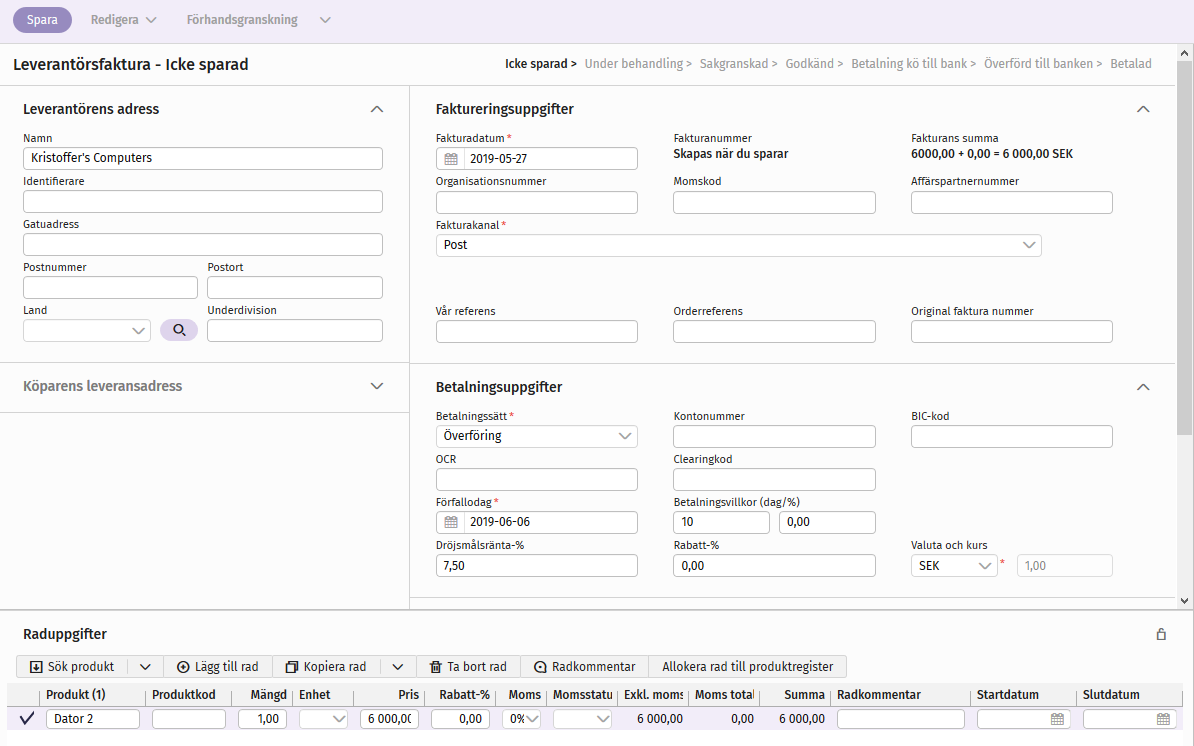Collapse the Faktureringsuppgifter section

tap(1142, 110)
